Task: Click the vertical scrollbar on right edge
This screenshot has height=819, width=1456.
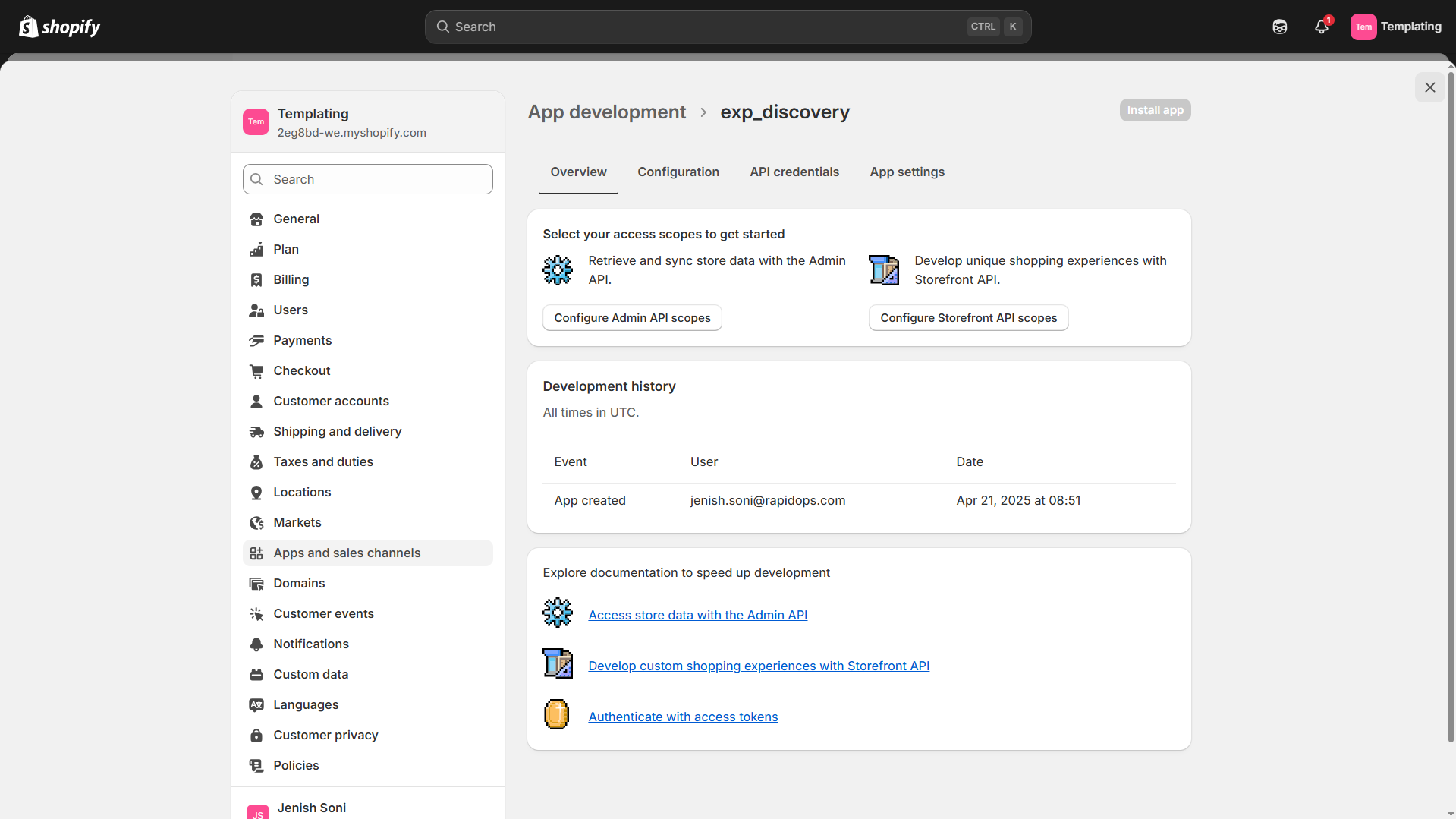Action: coord(1451,406)
